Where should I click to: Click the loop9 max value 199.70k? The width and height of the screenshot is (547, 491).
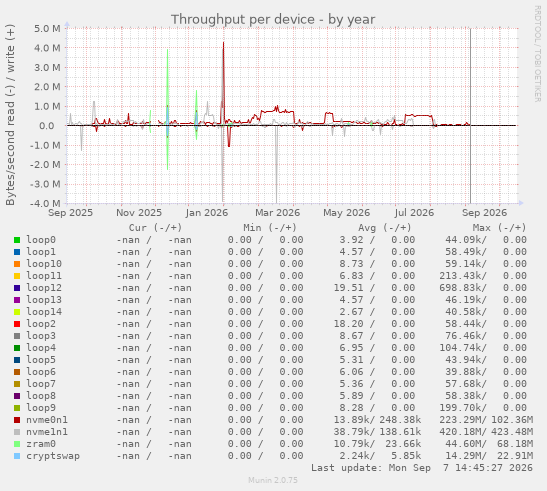[x=459, y=408]
